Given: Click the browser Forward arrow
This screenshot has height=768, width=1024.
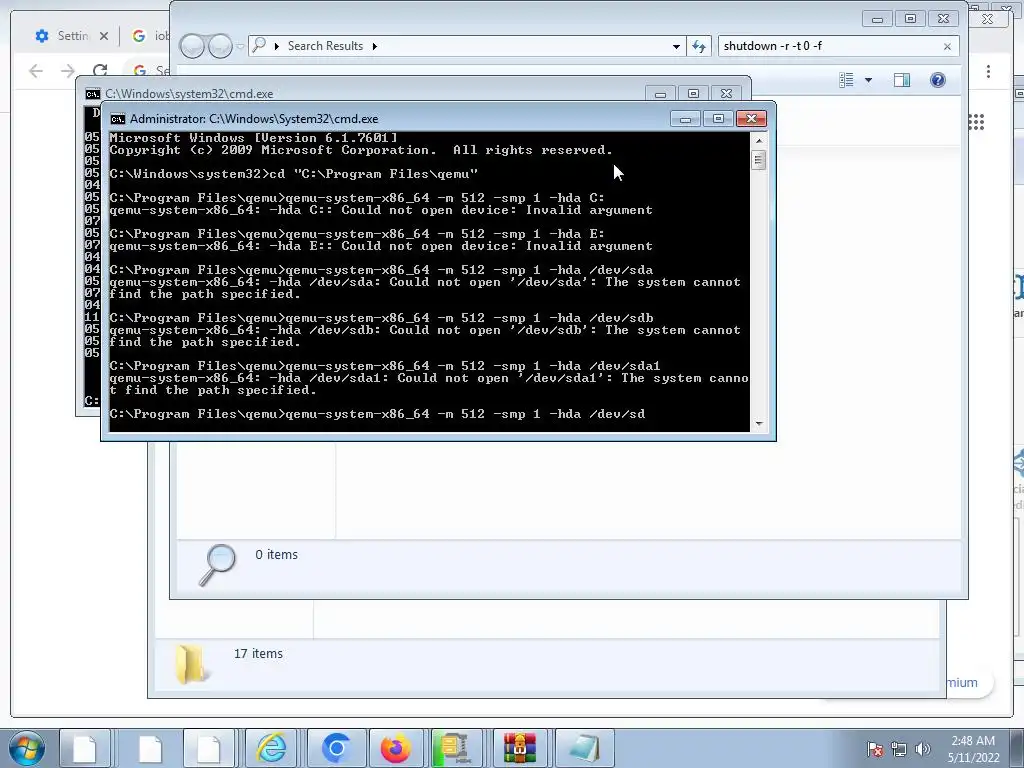Looking at the screenshot, I should pyautogui.click(x=68, y=71).
